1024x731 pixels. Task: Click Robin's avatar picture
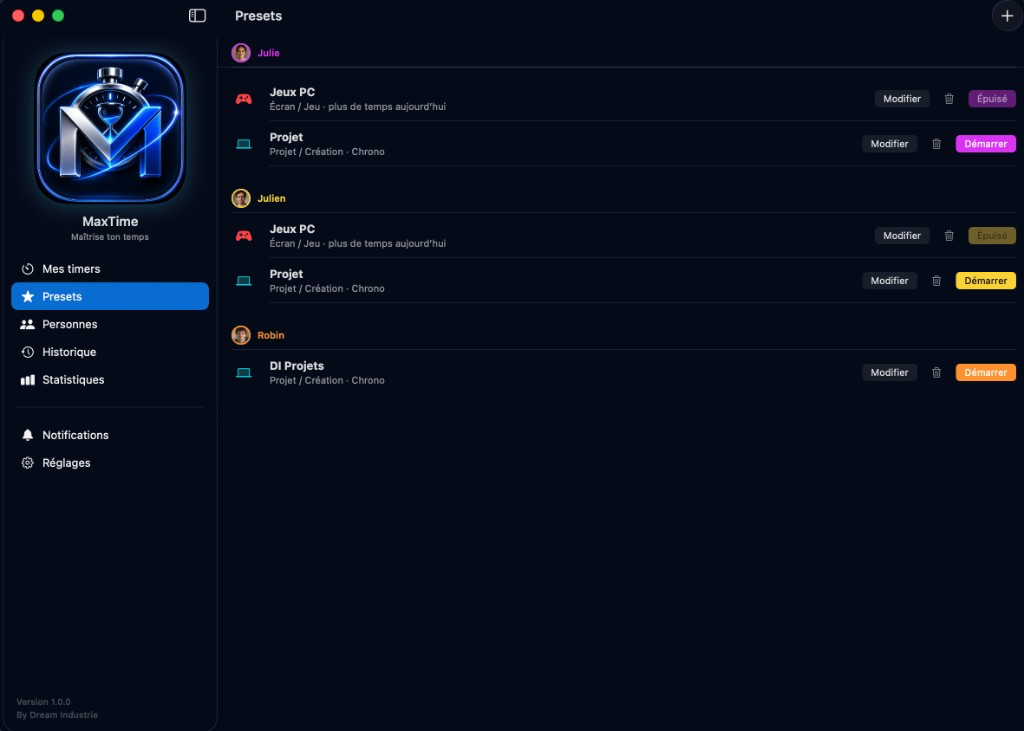[241, 335]
